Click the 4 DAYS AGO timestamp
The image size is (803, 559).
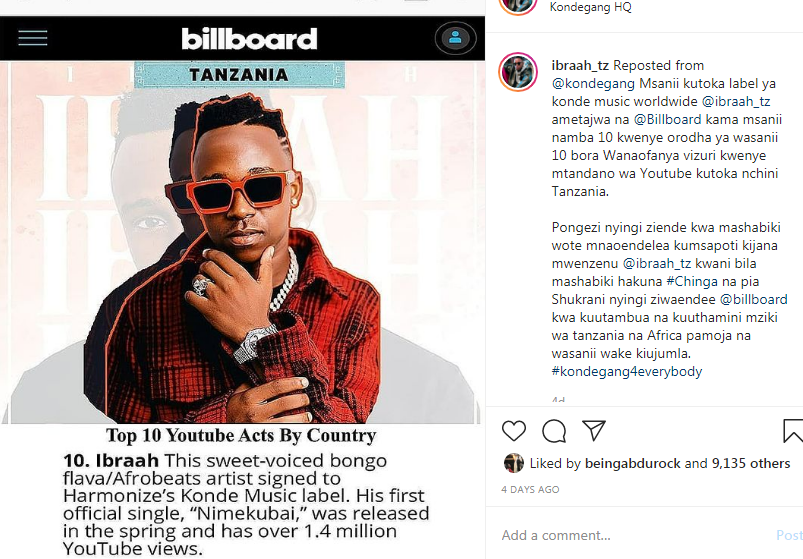coord(530,489)
